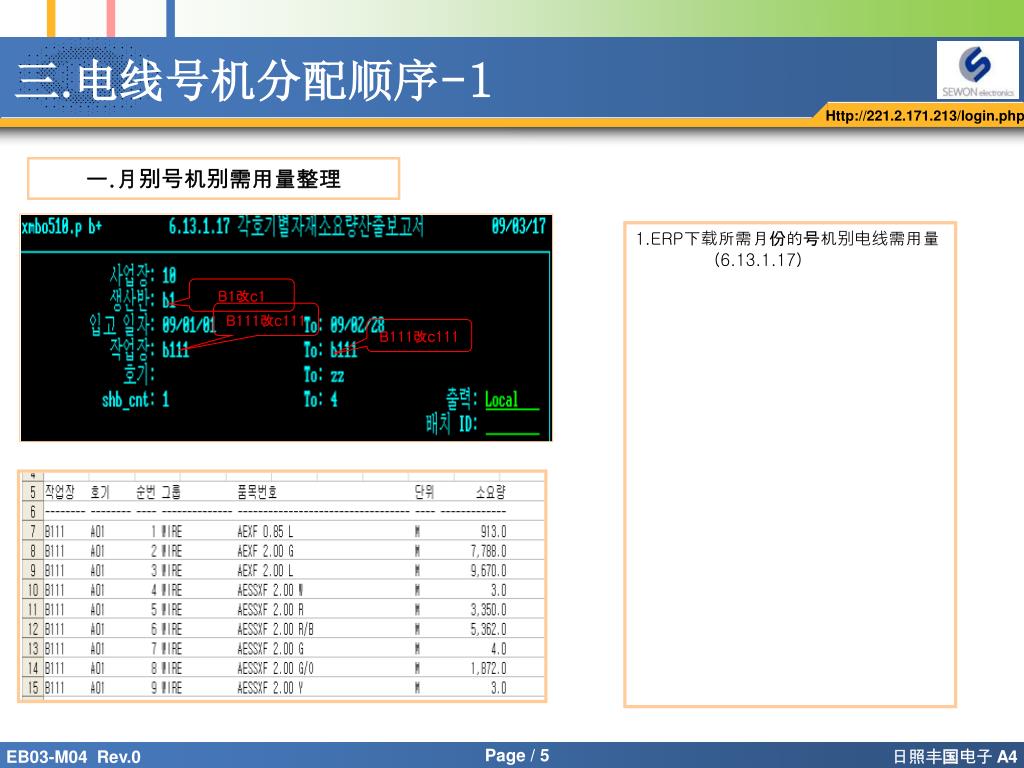
Task: Click the quantity 4.0 in row 13
Action: click(498, 649)
